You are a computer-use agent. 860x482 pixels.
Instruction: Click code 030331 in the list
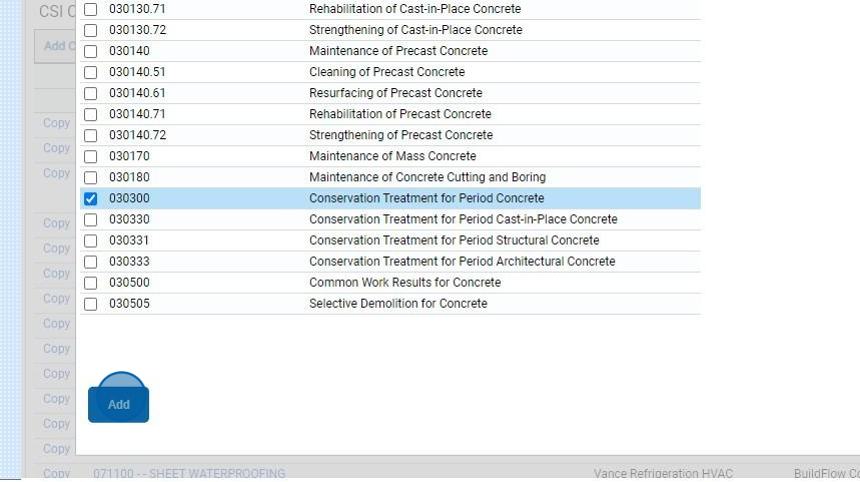129,240
